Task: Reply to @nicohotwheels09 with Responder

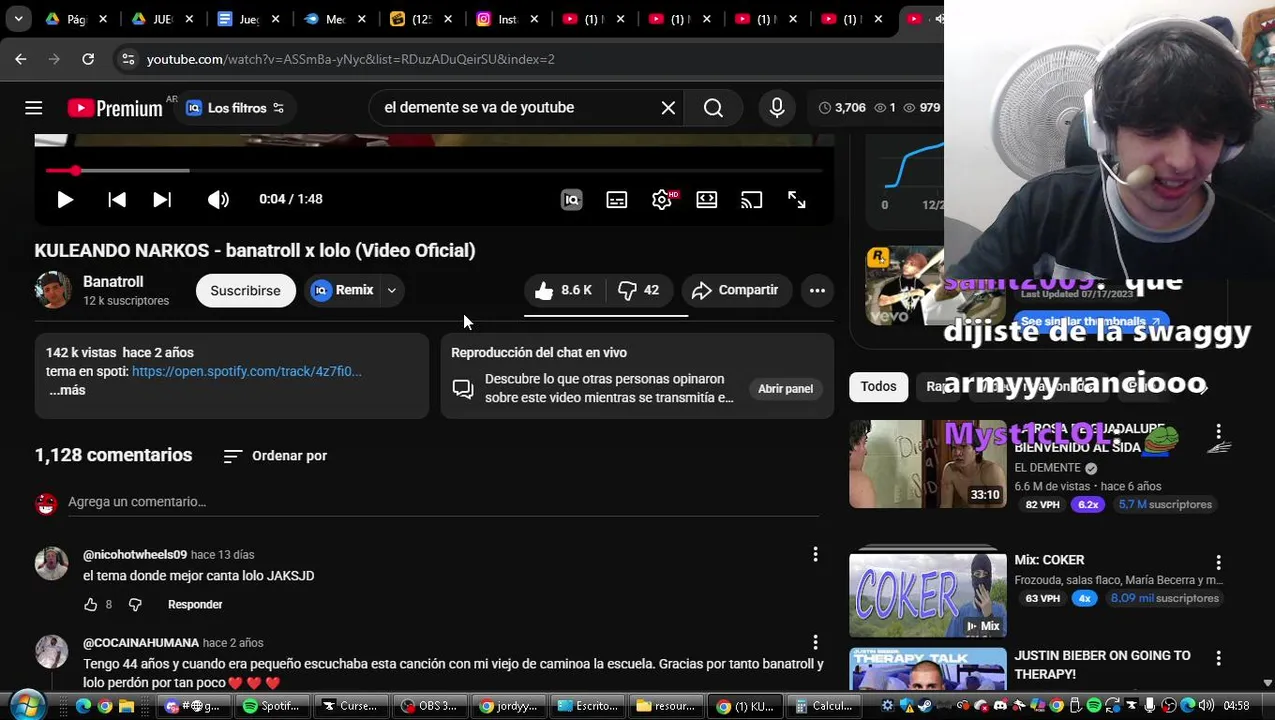Action: coord(195,605)
